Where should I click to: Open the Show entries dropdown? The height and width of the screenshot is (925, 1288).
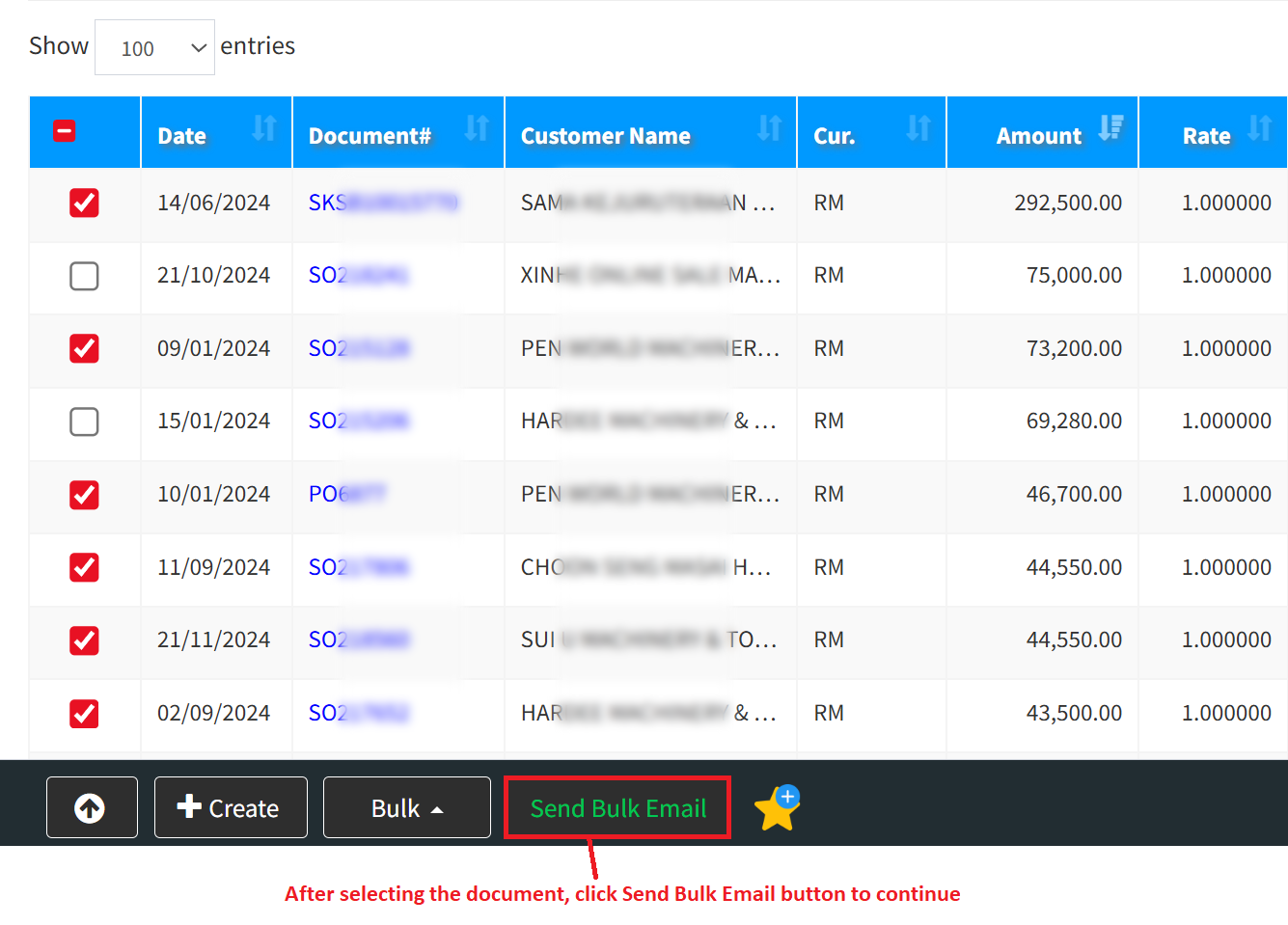click(154, 47)
